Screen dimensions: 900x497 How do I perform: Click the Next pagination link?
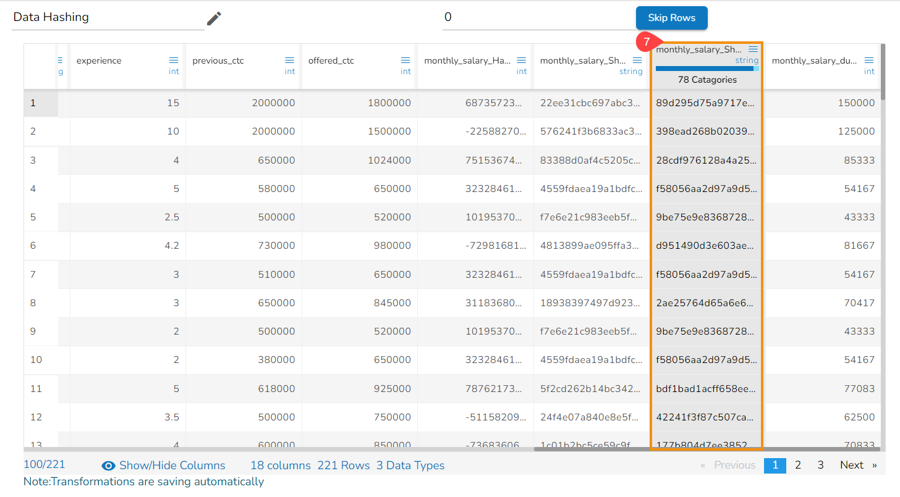(x=851, y=465)
